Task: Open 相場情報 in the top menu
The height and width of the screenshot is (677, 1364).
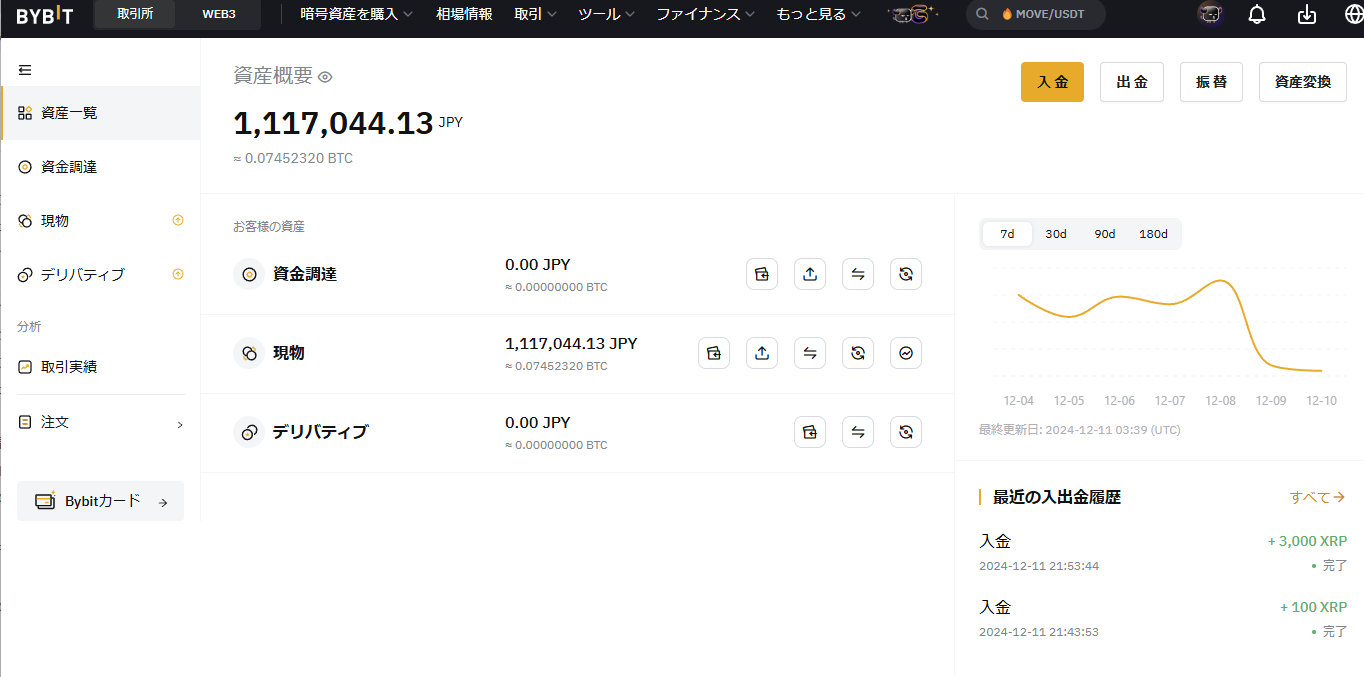Action: pyautogui.click(x=464, y=14)
